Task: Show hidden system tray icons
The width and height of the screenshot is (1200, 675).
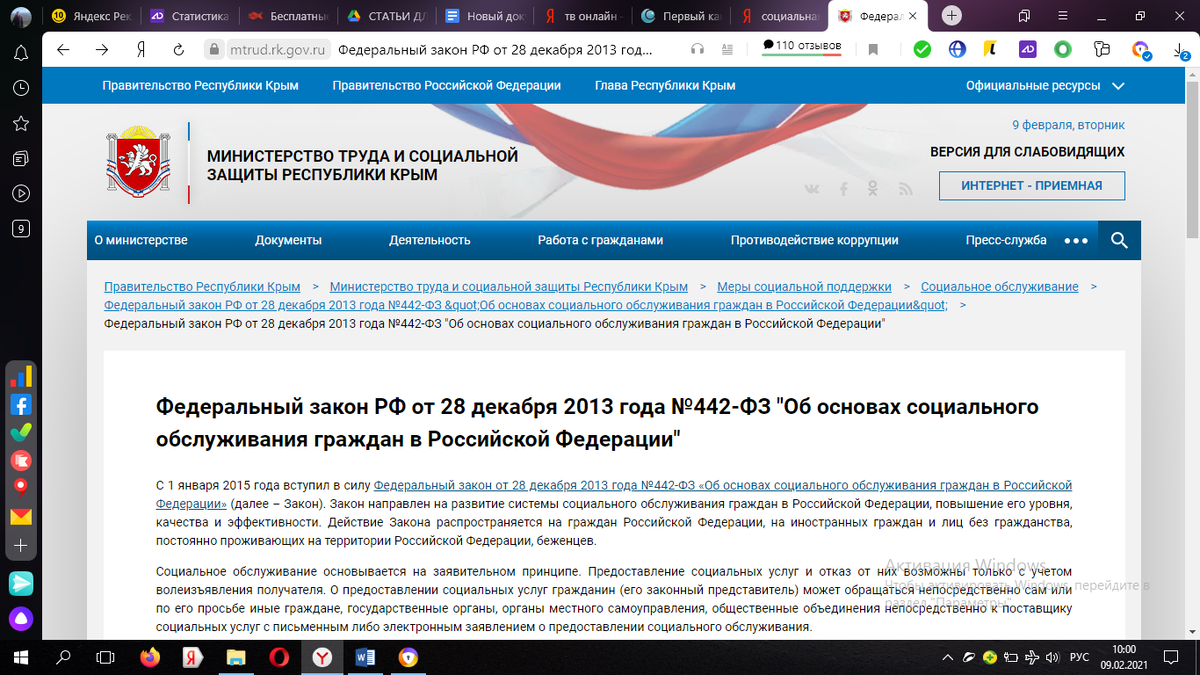Action: click(949, 657)
